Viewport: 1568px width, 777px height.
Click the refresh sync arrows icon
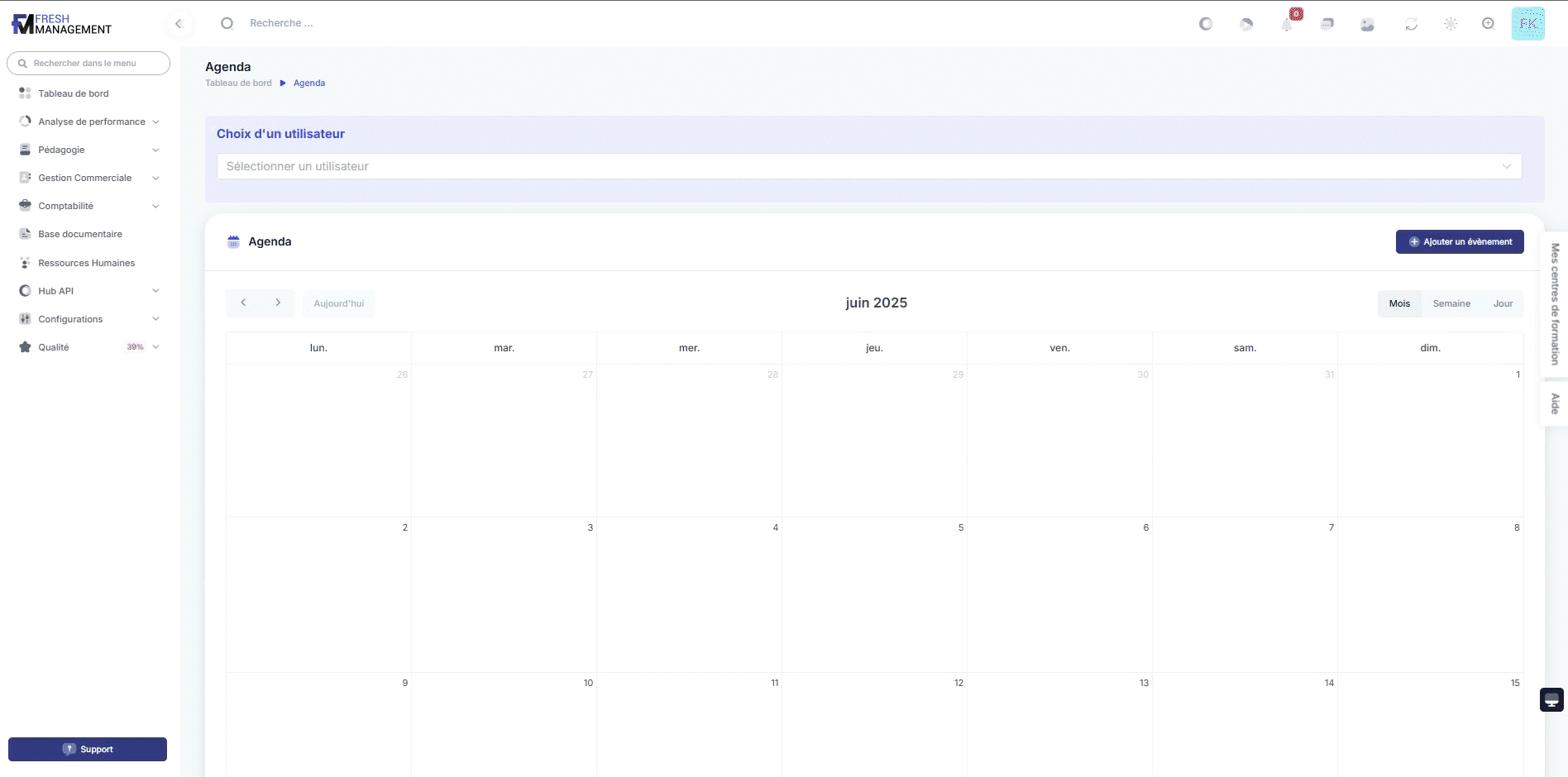click(x=1411, y=25)
